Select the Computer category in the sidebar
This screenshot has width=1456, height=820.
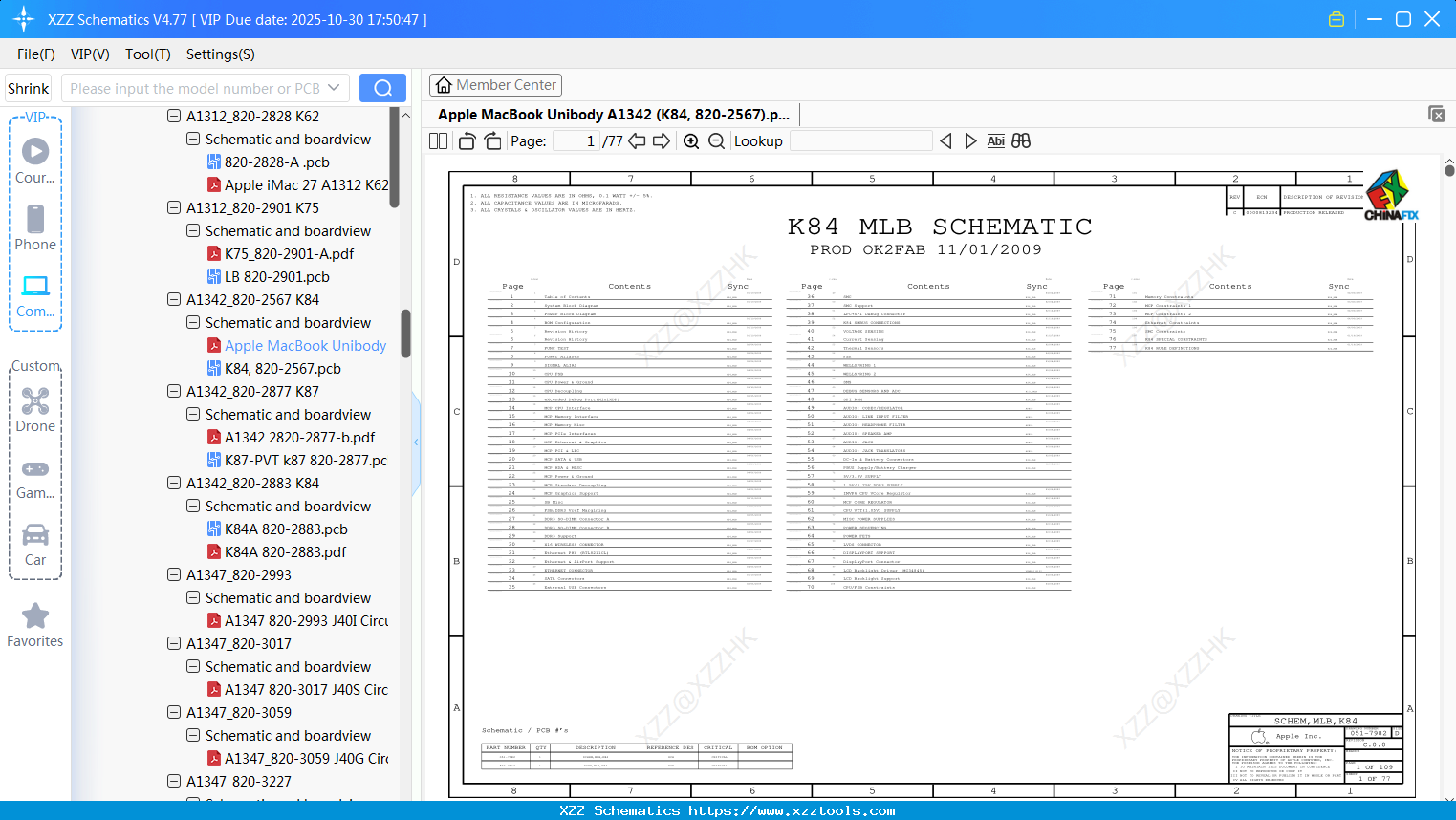click(x=35, y=296)
